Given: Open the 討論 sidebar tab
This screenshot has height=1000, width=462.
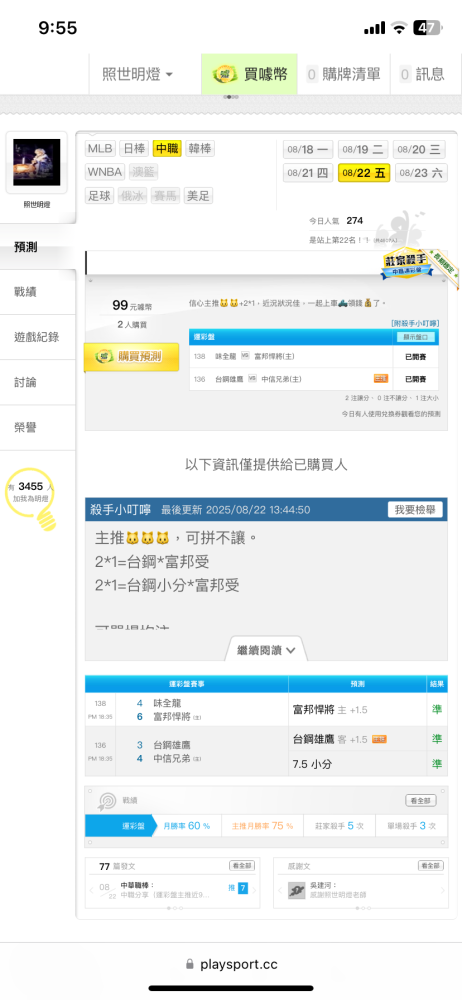Looking at the screenshot, I should click(38, 382).
